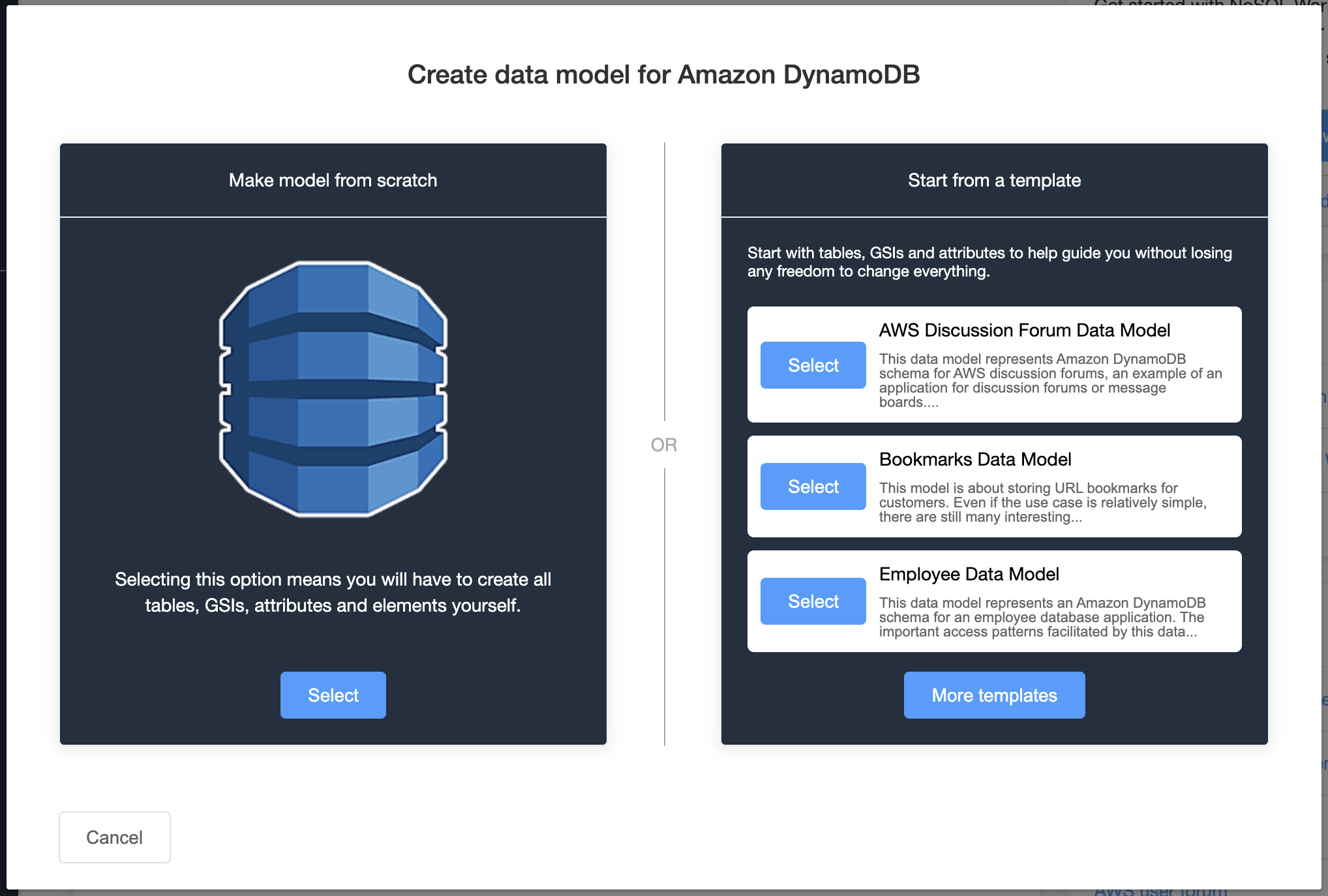Expand the More templates dropdown
1328x896 pixels.
point(993,694)
